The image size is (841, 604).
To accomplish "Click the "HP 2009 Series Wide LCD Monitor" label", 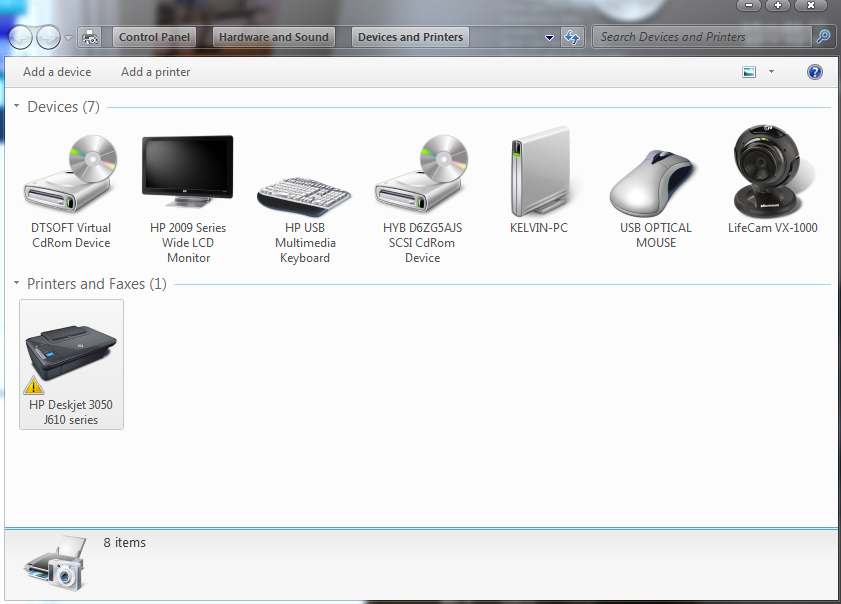I will [x=188, y=242].
